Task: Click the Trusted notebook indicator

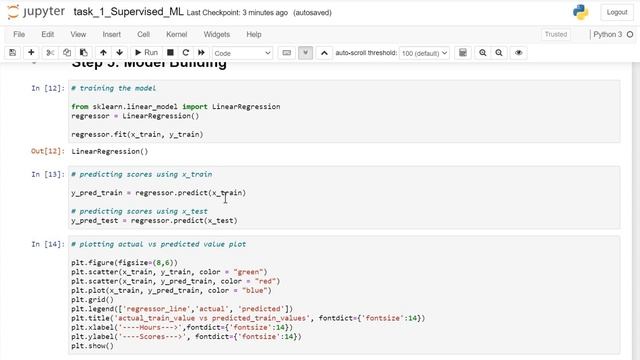Action: tap(556, 34)
